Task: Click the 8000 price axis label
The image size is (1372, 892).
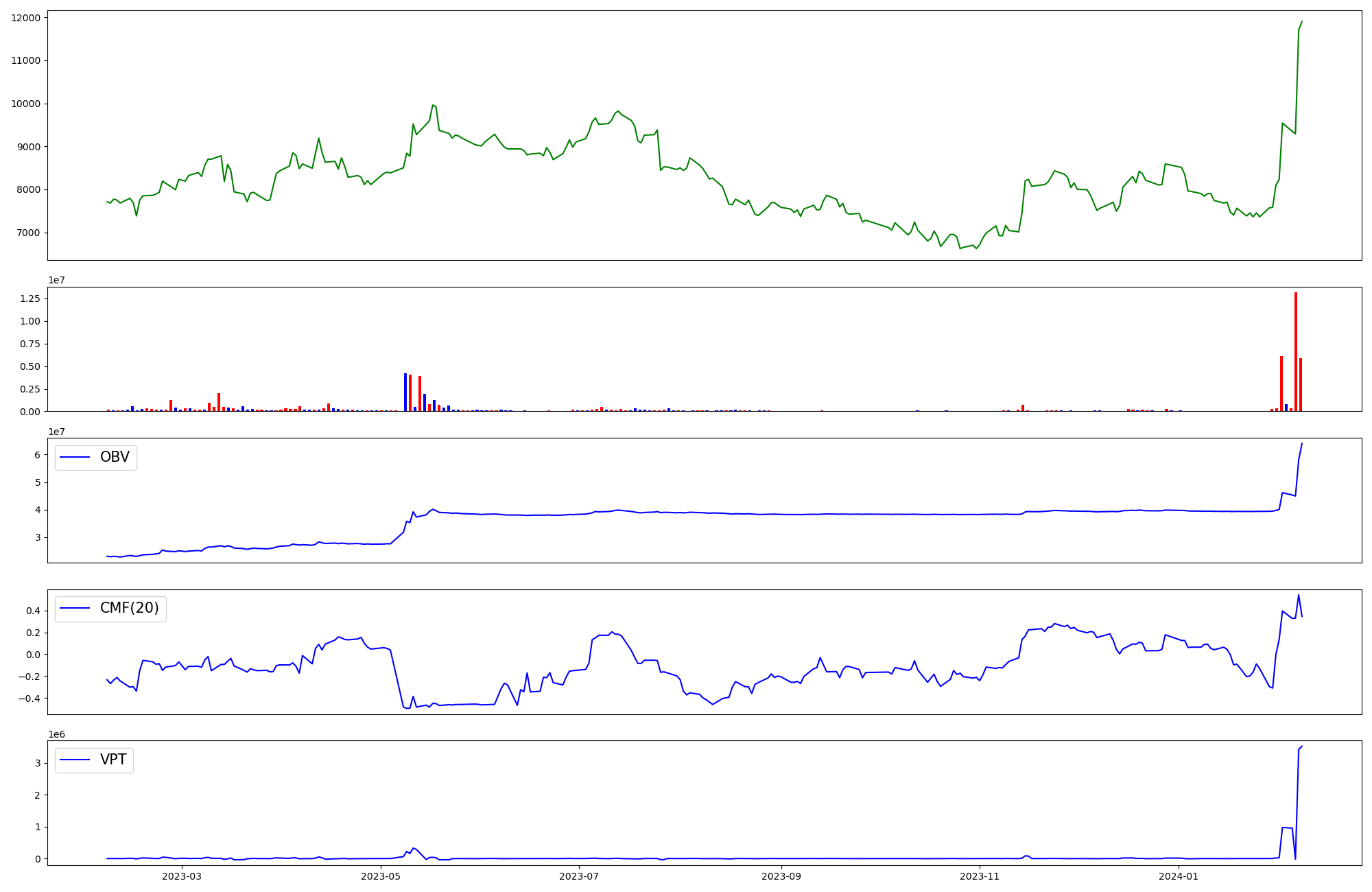Action: [29, 190]
